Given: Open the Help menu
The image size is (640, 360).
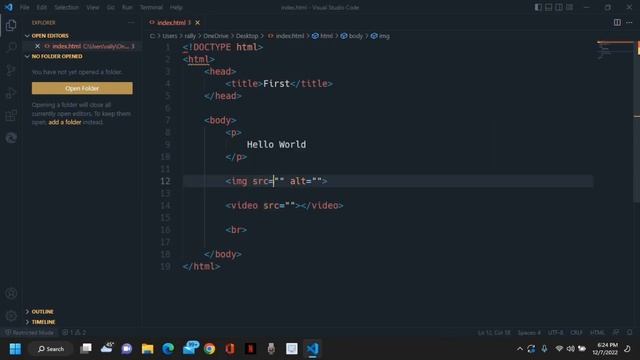Looking at the screenshot, I should pyautogui.click(x=176, y=7).
